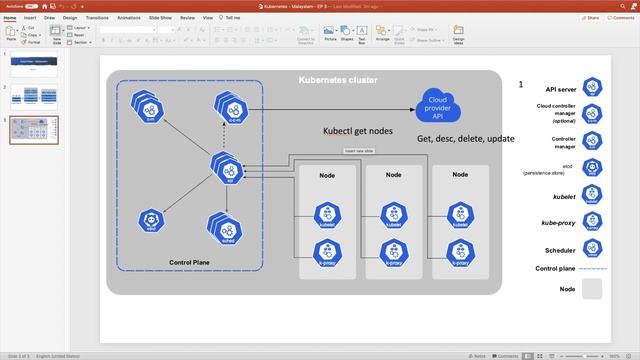Open Design Ideas pane
Viewport: 640px width, 360px height.
(x=458, y=34)
